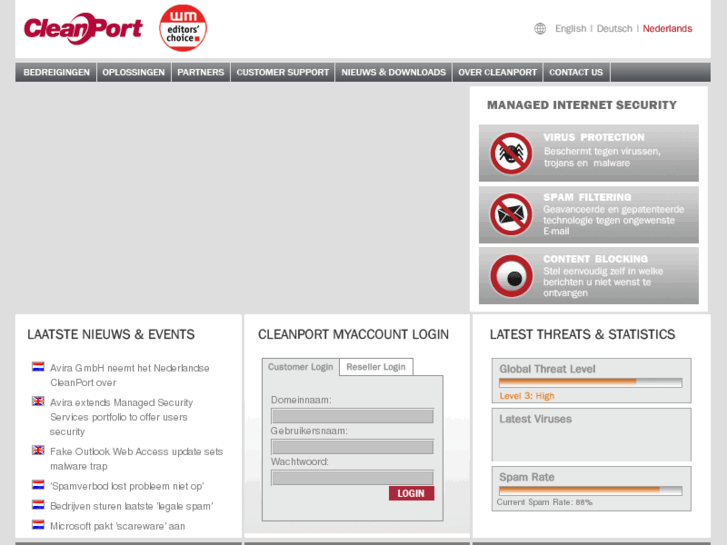Click the UK flag beside Fake Outlook news
This screenshot has width=727, height=545.
(38, 450)
